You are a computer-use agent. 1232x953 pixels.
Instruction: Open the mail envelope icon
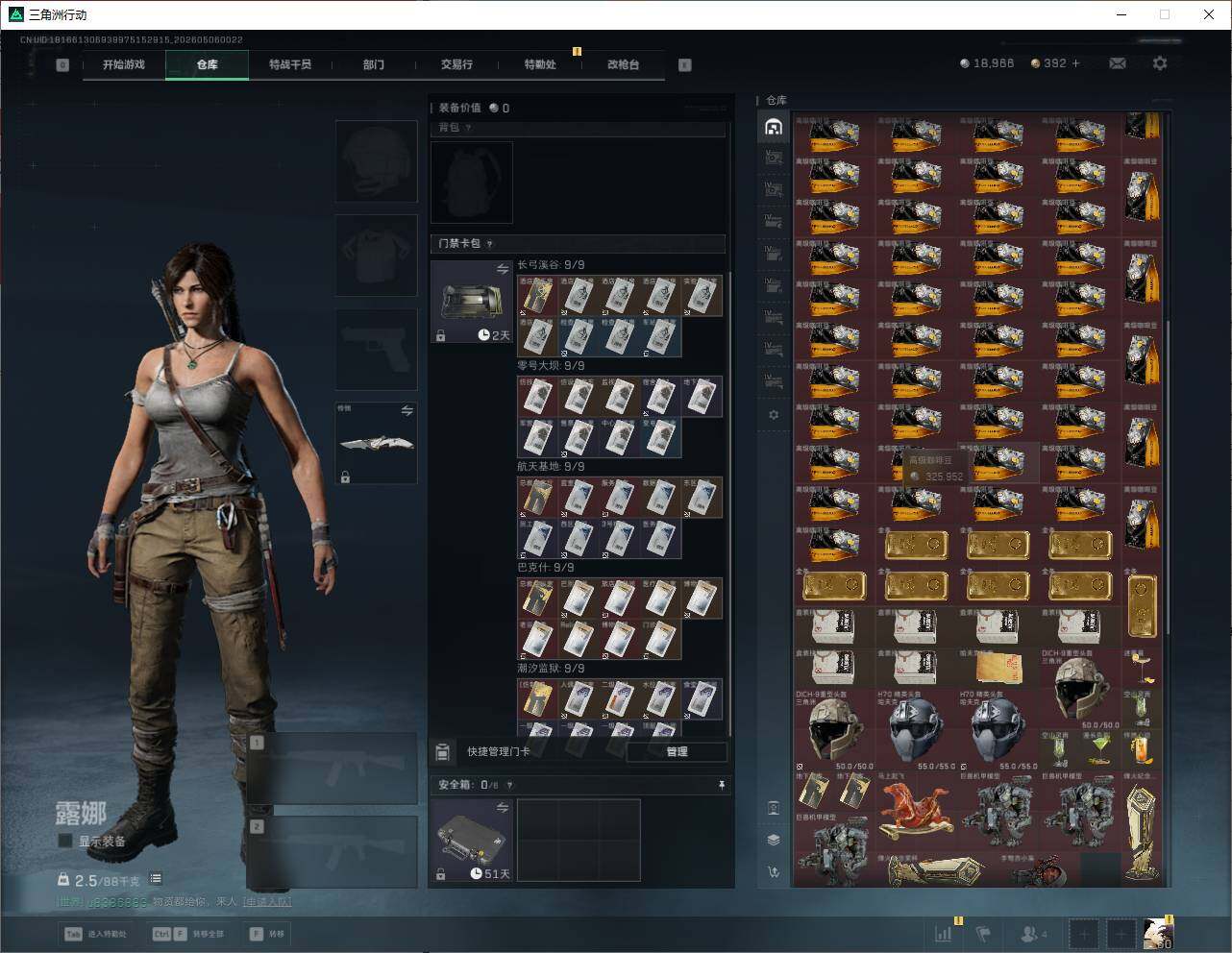1118,63
